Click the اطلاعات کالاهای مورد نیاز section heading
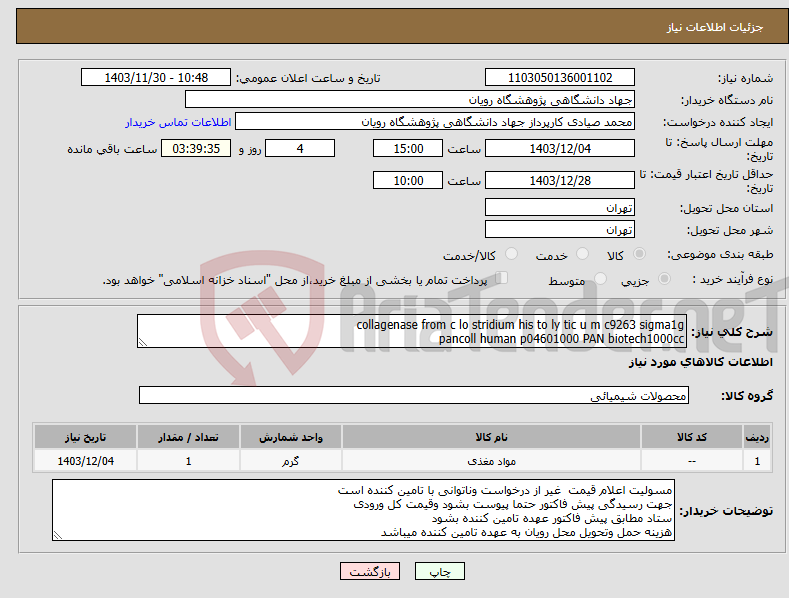This screenshot has width=789, height=598. coord(700,362)
